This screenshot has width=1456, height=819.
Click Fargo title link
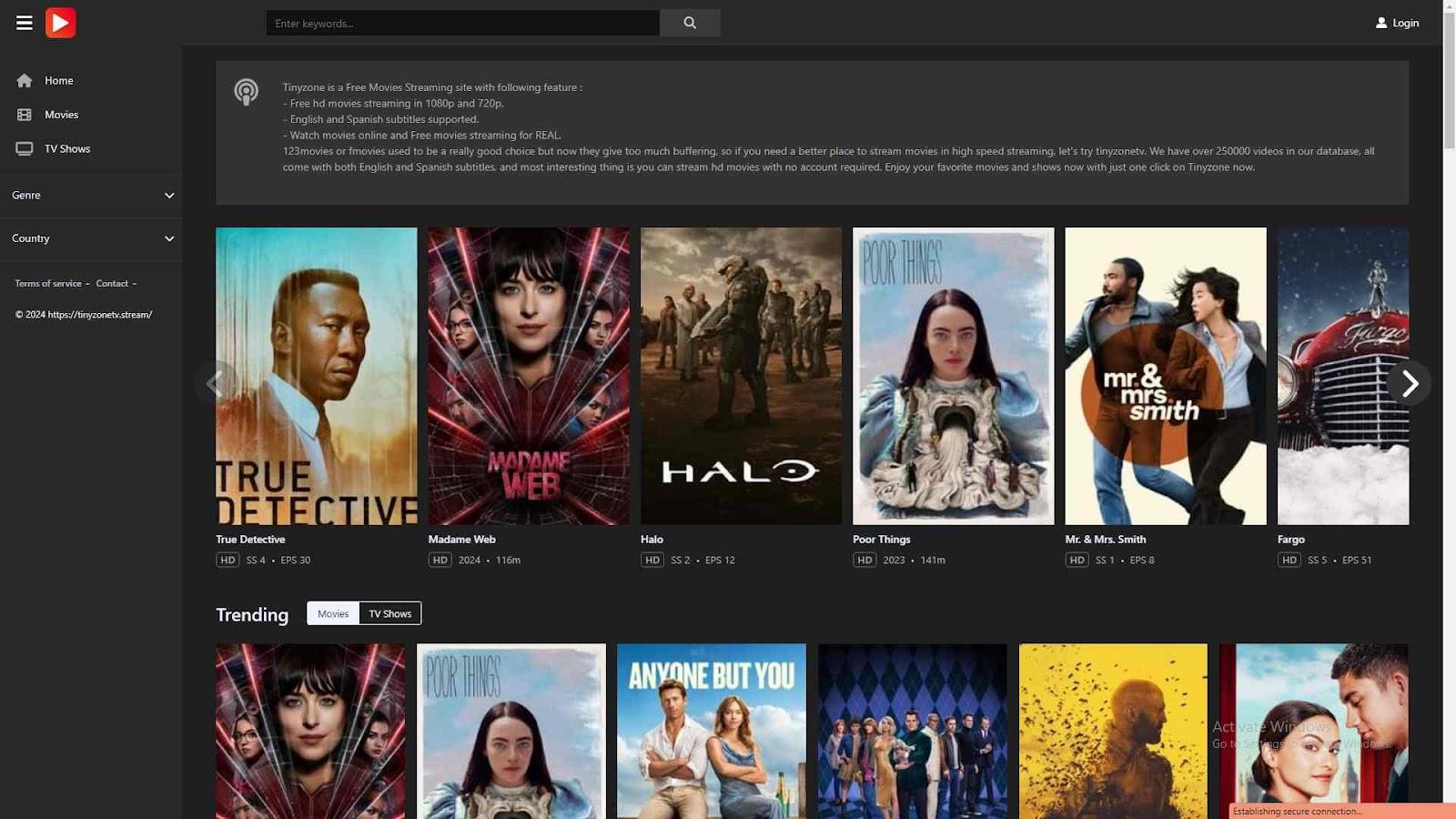(1291, 539)
